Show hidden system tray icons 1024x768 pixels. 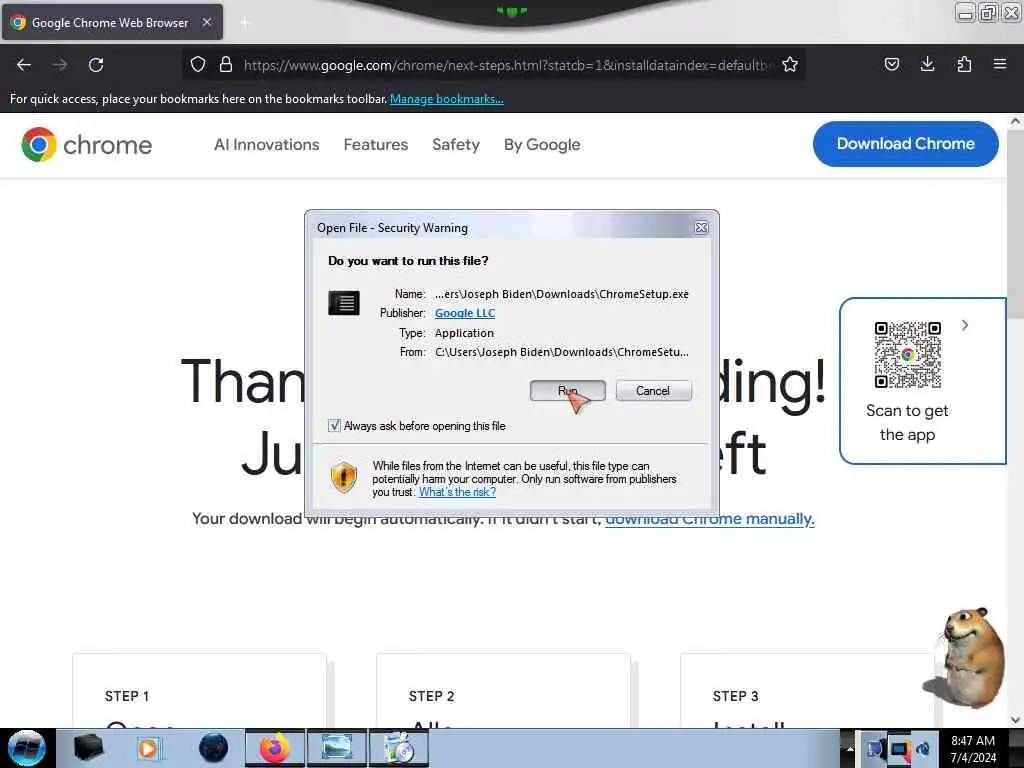coord(850,749)
